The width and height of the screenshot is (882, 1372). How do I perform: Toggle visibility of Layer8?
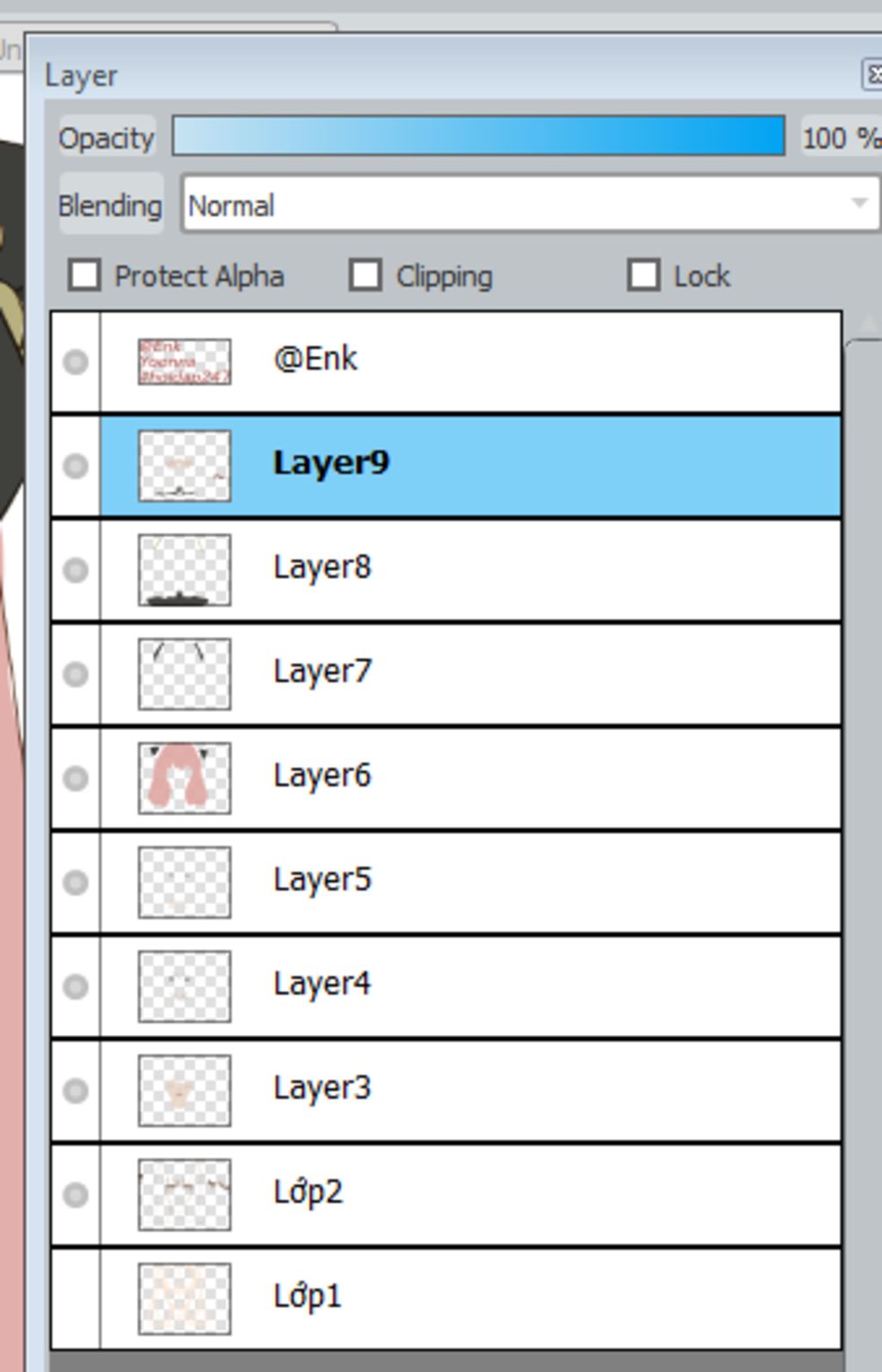click(76, 570)
